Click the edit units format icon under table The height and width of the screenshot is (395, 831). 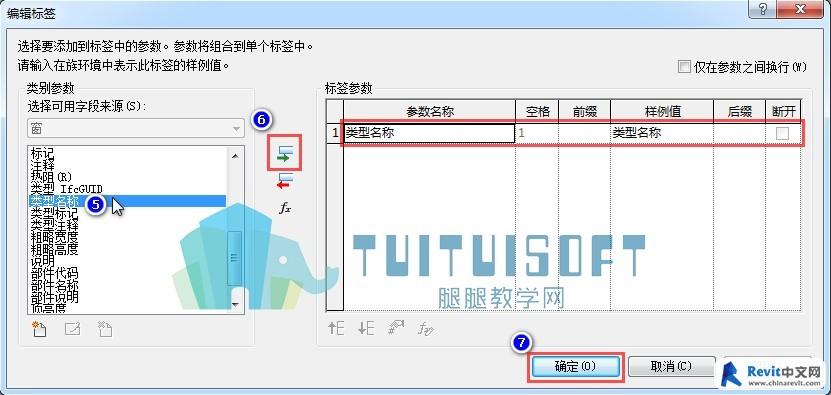pos(396,328)
